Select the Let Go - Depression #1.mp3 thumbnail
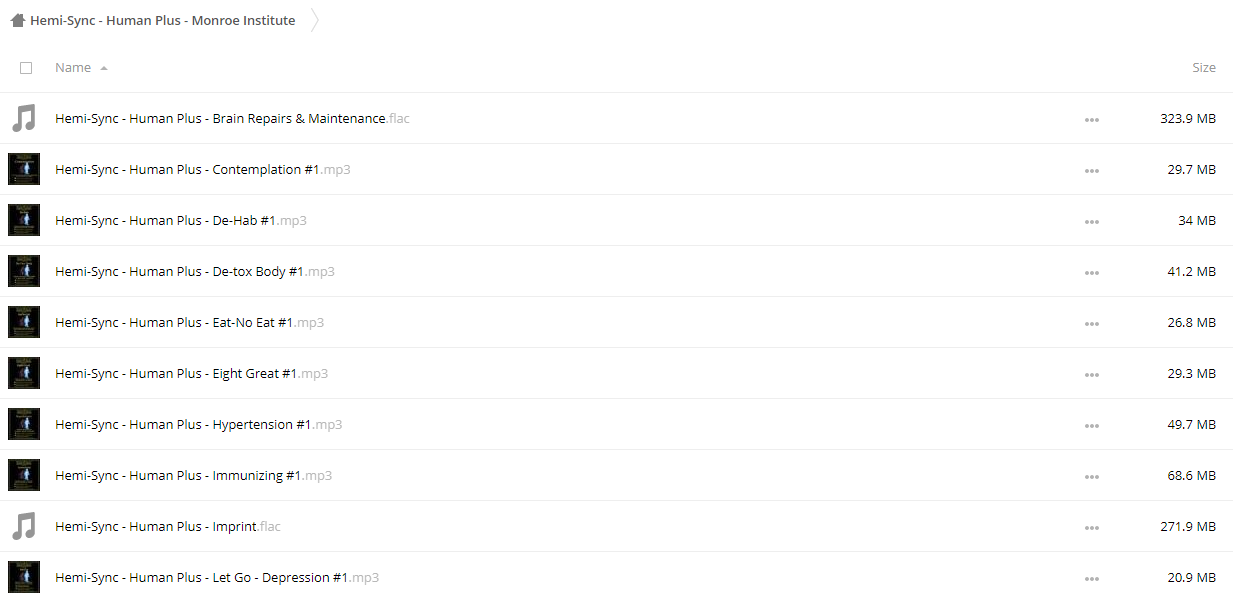This screenshot has height=601, width=1233. 24,577
